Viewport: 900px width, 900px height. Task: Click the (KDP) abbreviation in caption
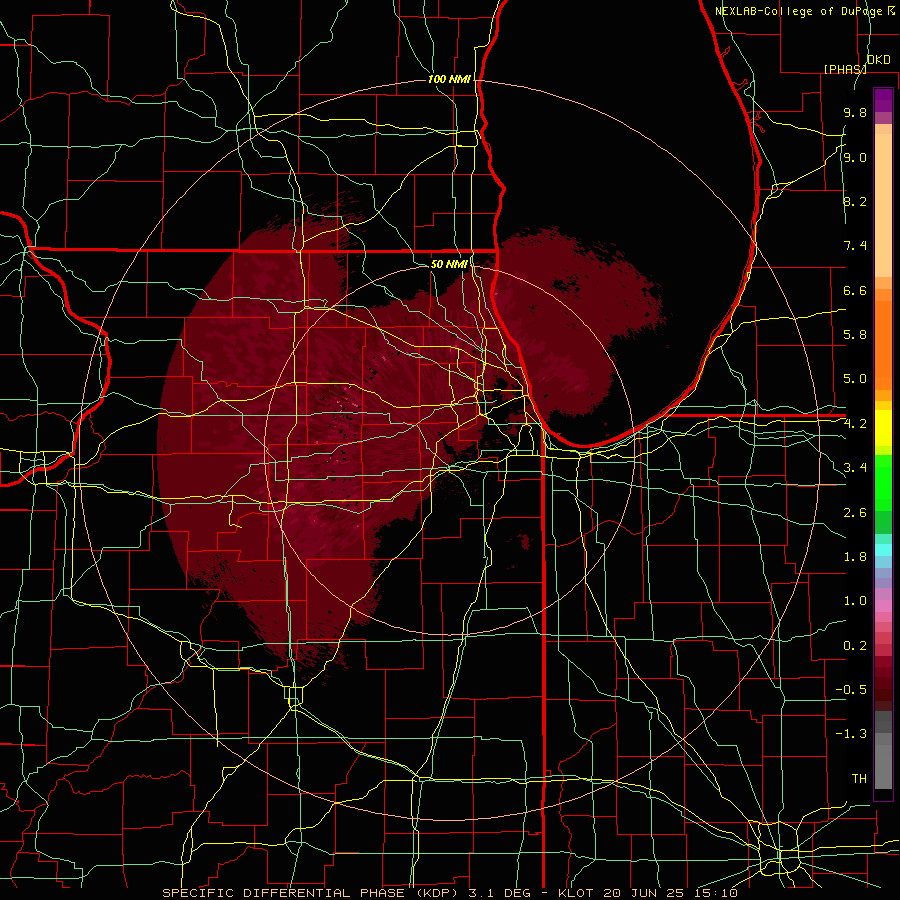pos(437,893)
